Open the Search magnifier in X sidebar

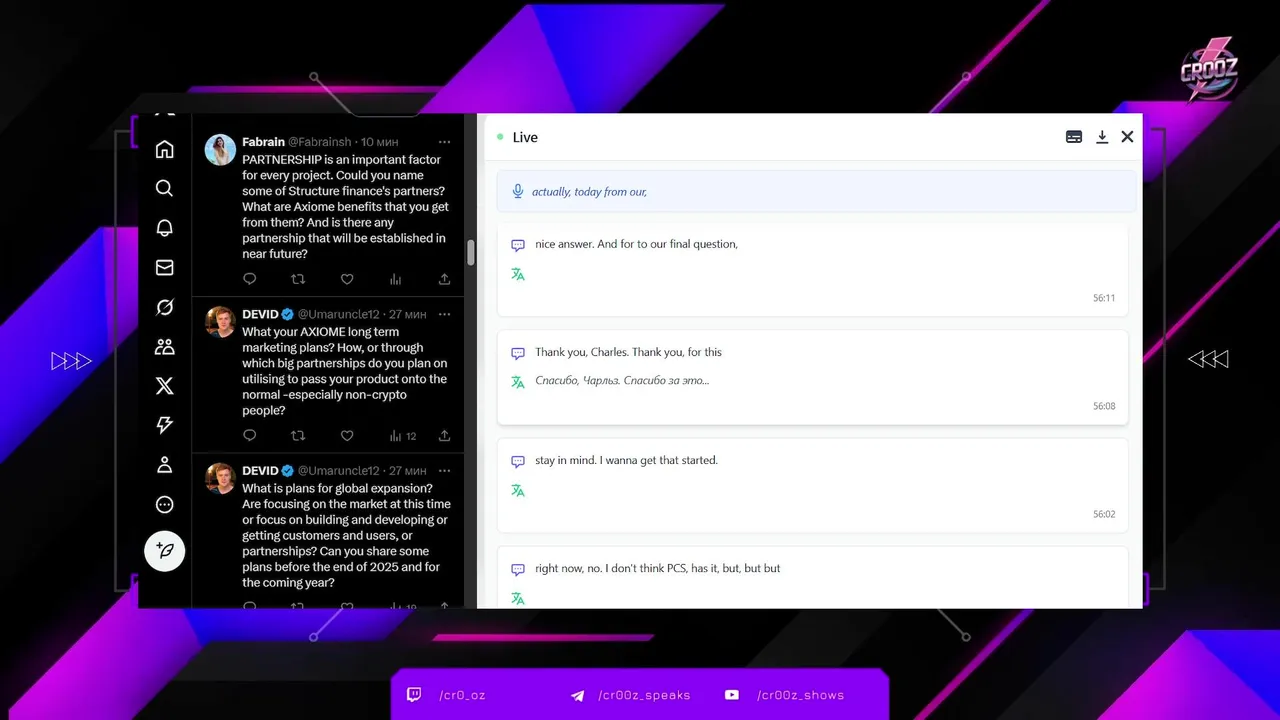(x=165, y=188)
